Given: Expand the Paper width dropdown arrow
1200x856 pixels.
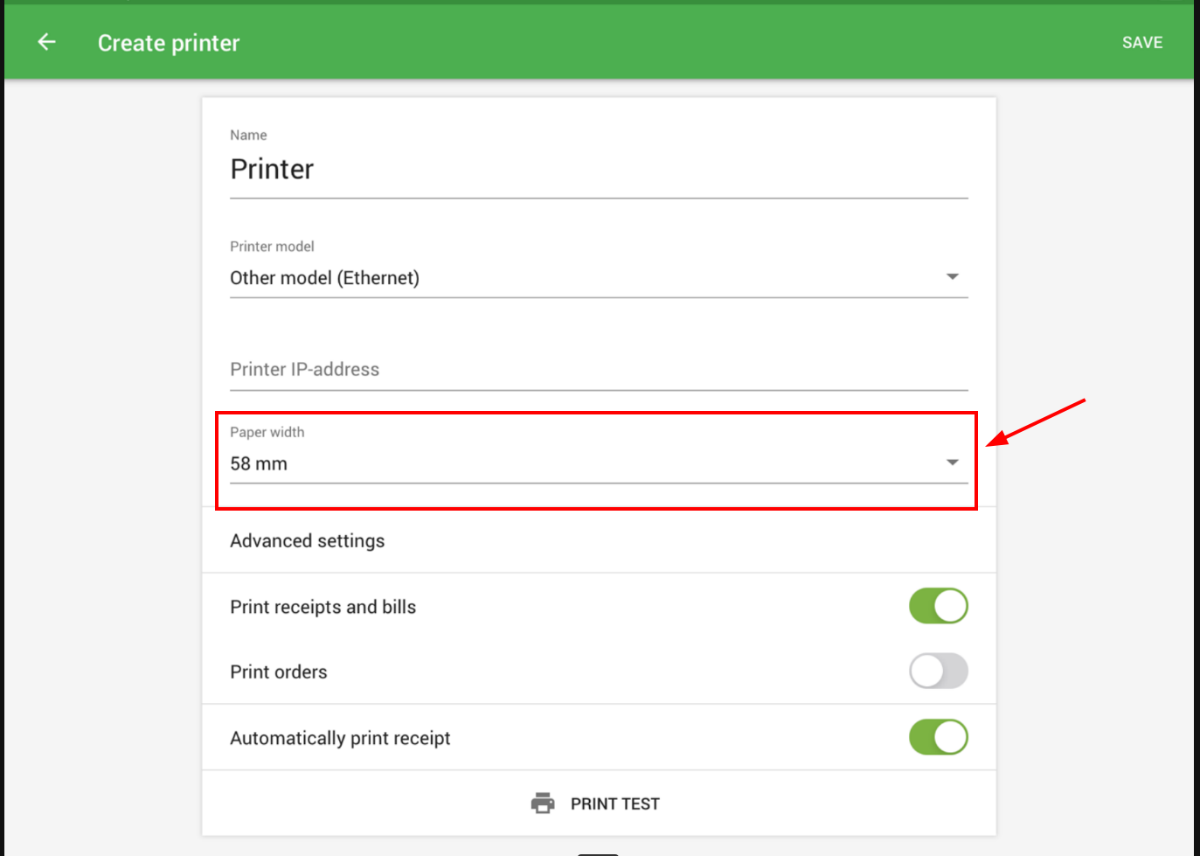Looking at the screenshot, I should point(952,462).
